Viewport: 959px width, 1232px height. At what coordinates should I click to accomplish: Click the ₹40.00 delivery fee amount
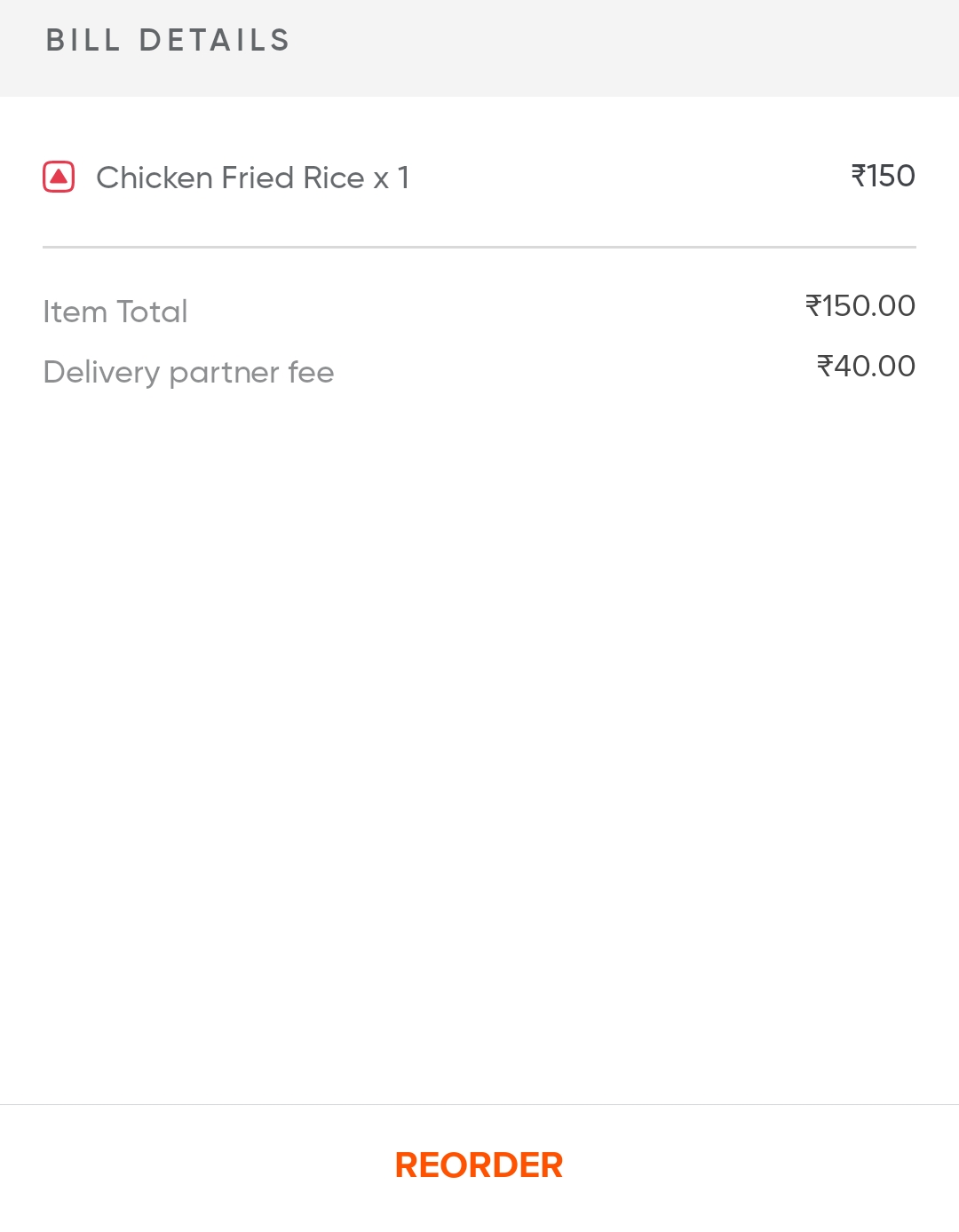[866, 367]
